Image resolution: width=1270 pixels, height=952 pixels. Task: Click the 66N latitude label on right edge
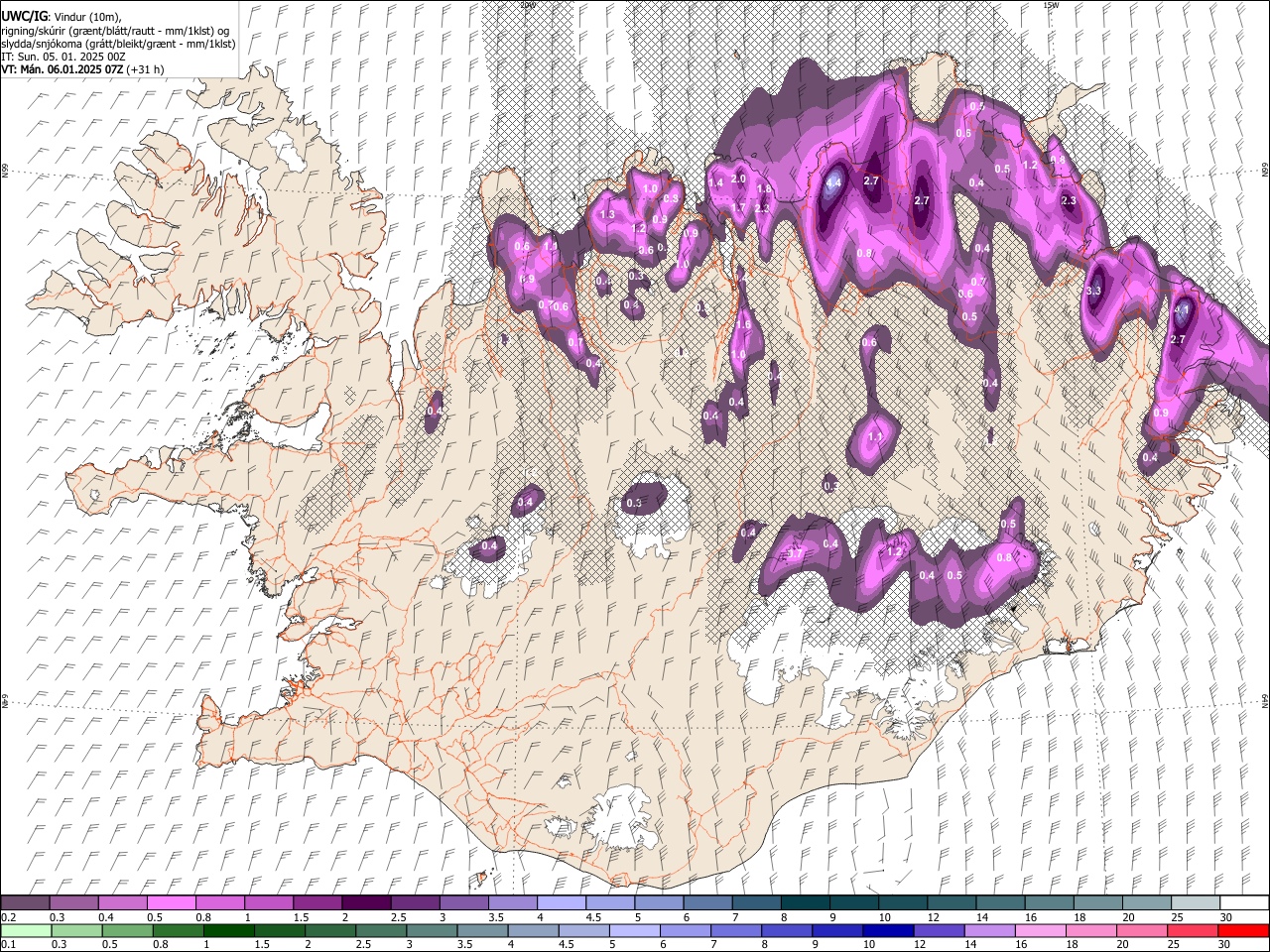pyautogui.click(x=1265, y=171)
